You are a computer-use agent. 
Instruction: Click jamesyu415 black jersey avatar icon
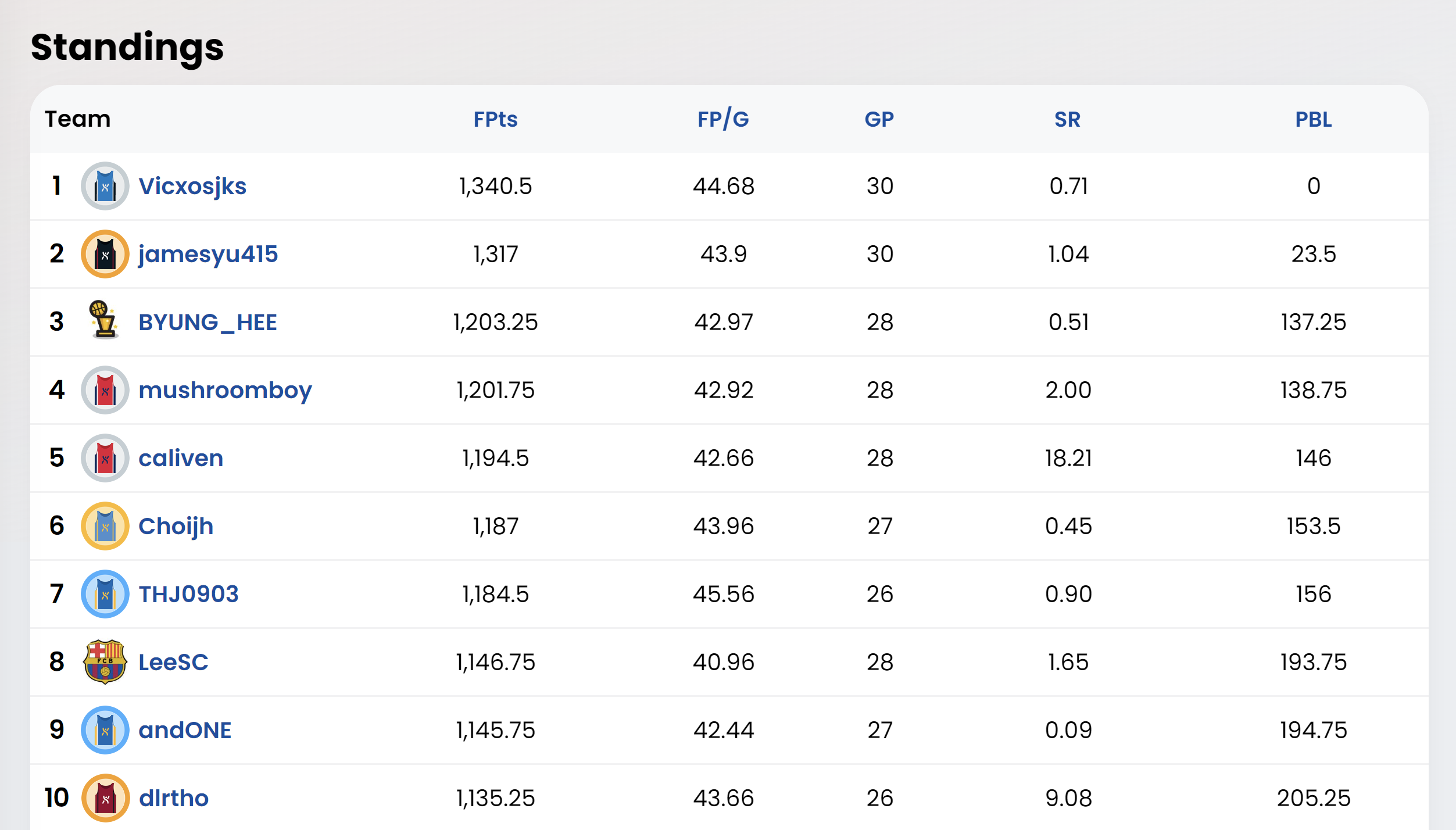[105, 254]
